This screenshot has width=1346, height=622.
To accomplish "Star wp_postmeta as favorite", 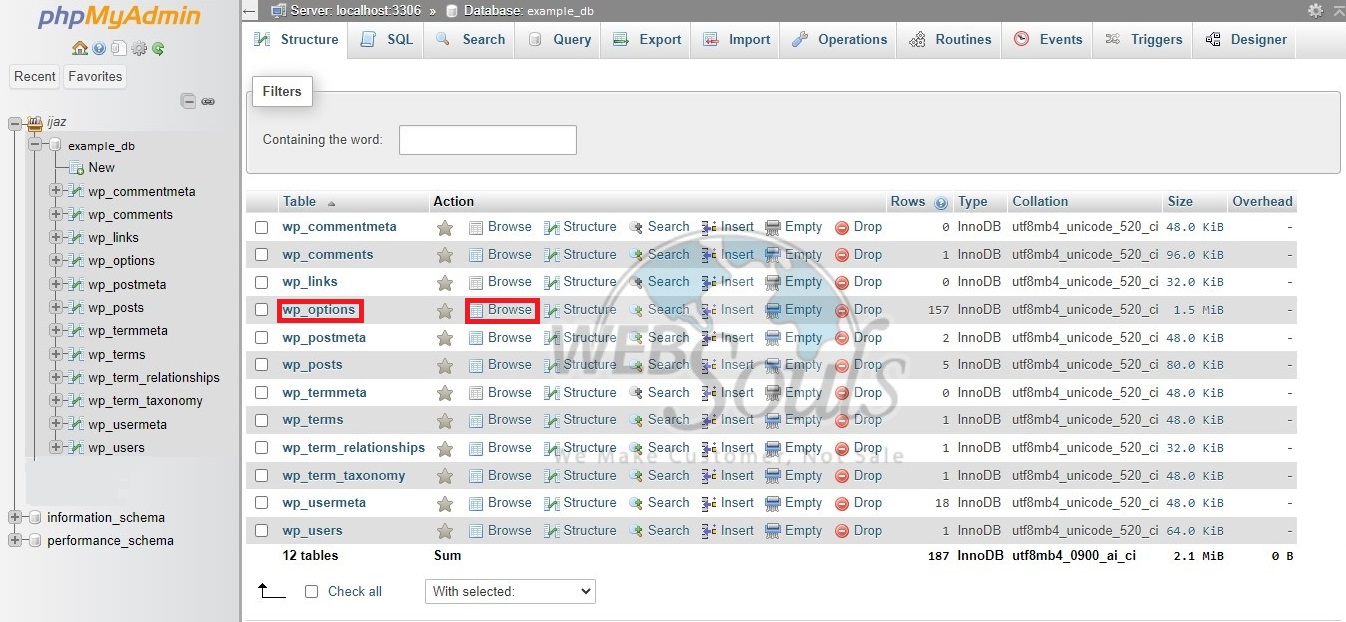I will (445, 338).
